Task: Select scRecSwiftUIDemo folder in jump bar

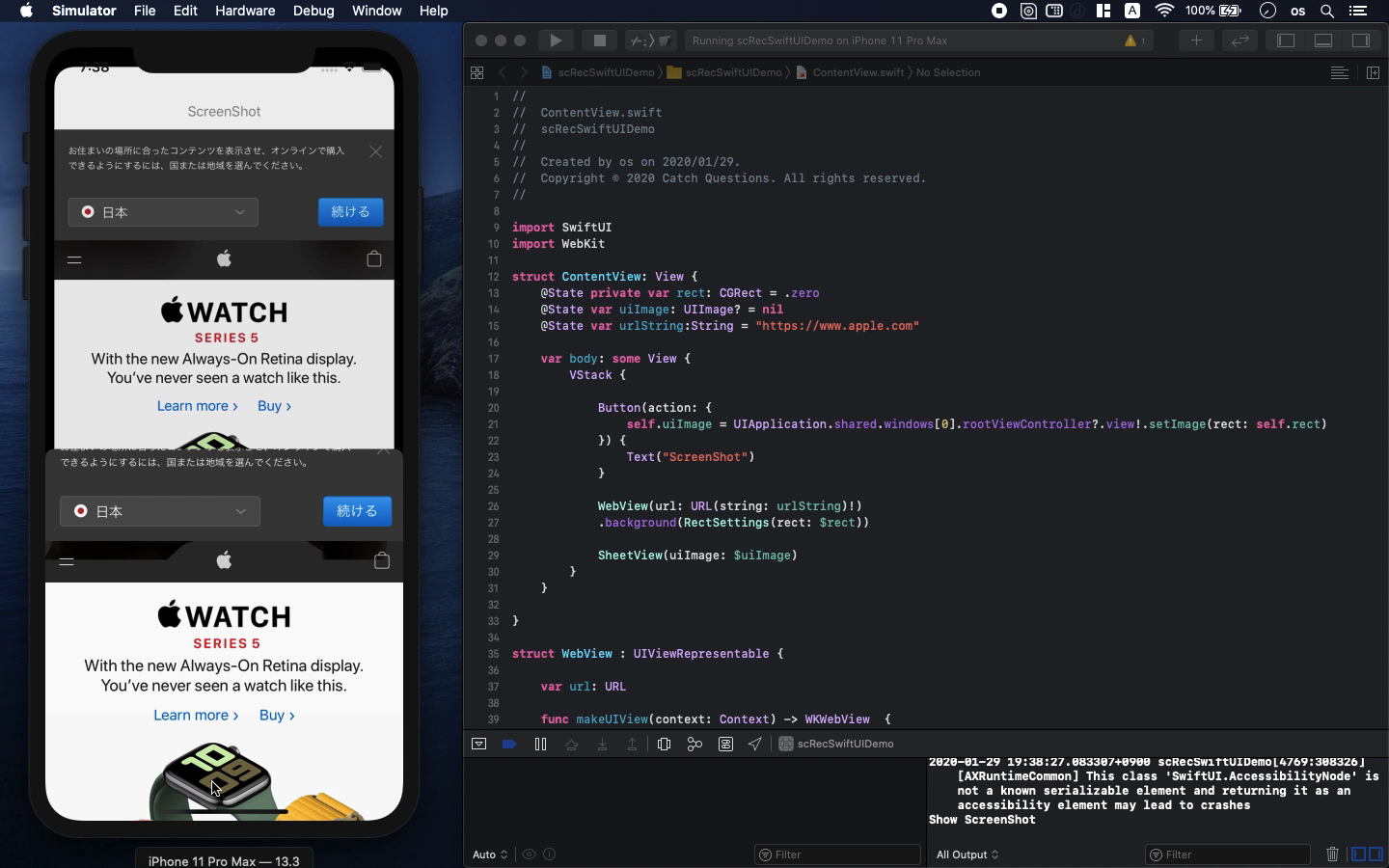Action: coord(724,72)
